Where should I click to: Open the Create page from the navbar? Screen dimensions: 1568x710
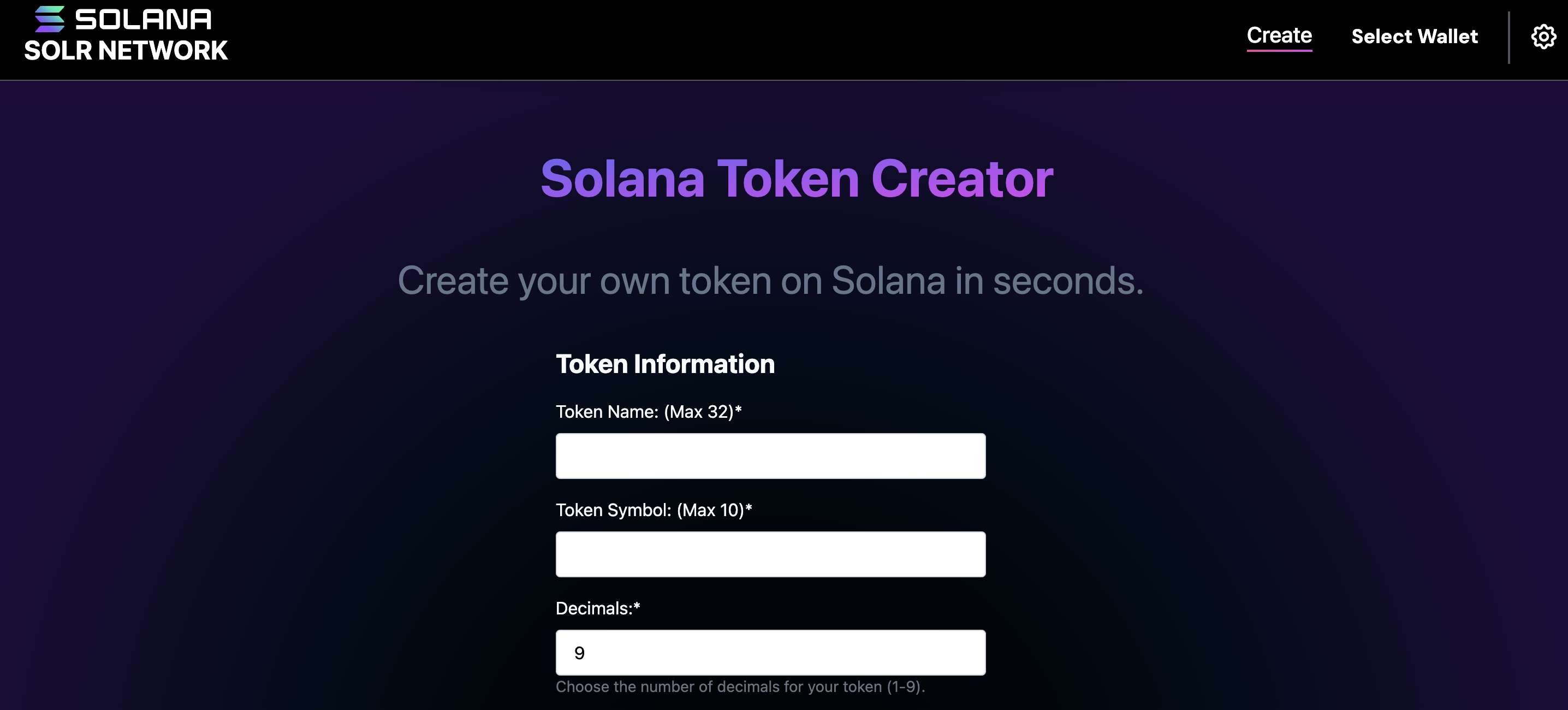[1279, 35]
